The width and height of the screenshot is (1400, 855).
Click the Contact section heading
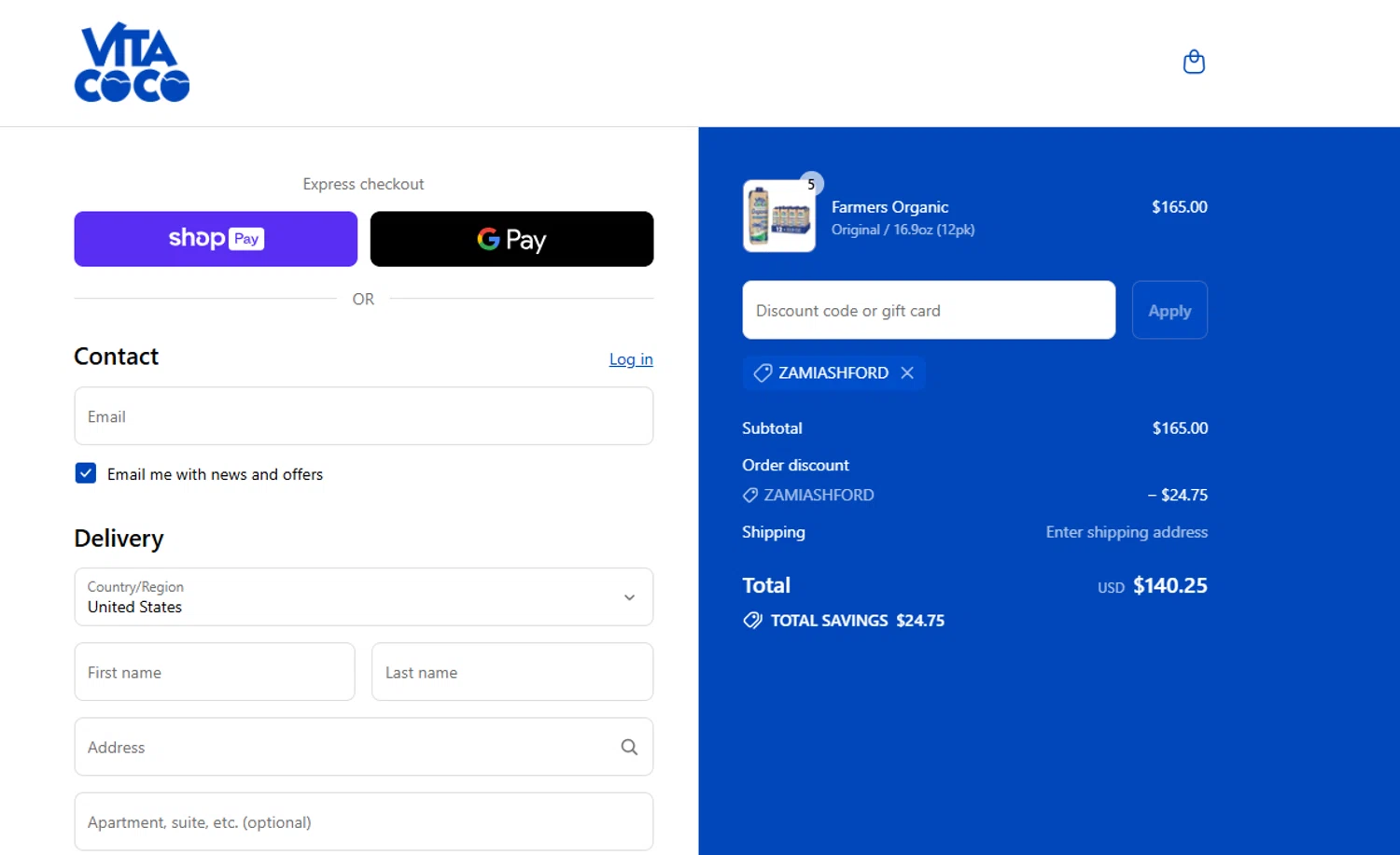tap(116, 357)
